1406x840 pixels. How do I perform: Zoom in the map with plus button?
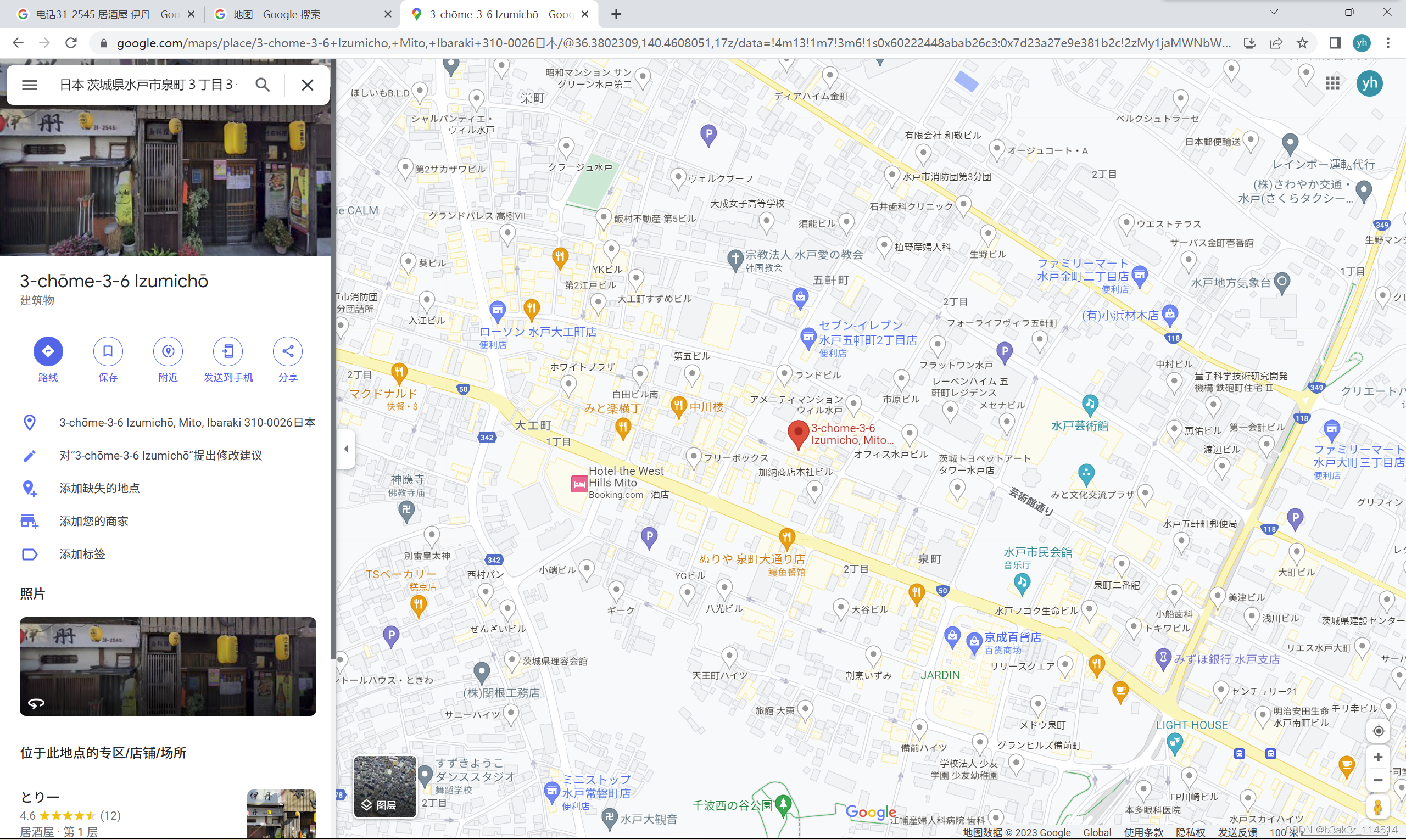[x=1378, y=757]
